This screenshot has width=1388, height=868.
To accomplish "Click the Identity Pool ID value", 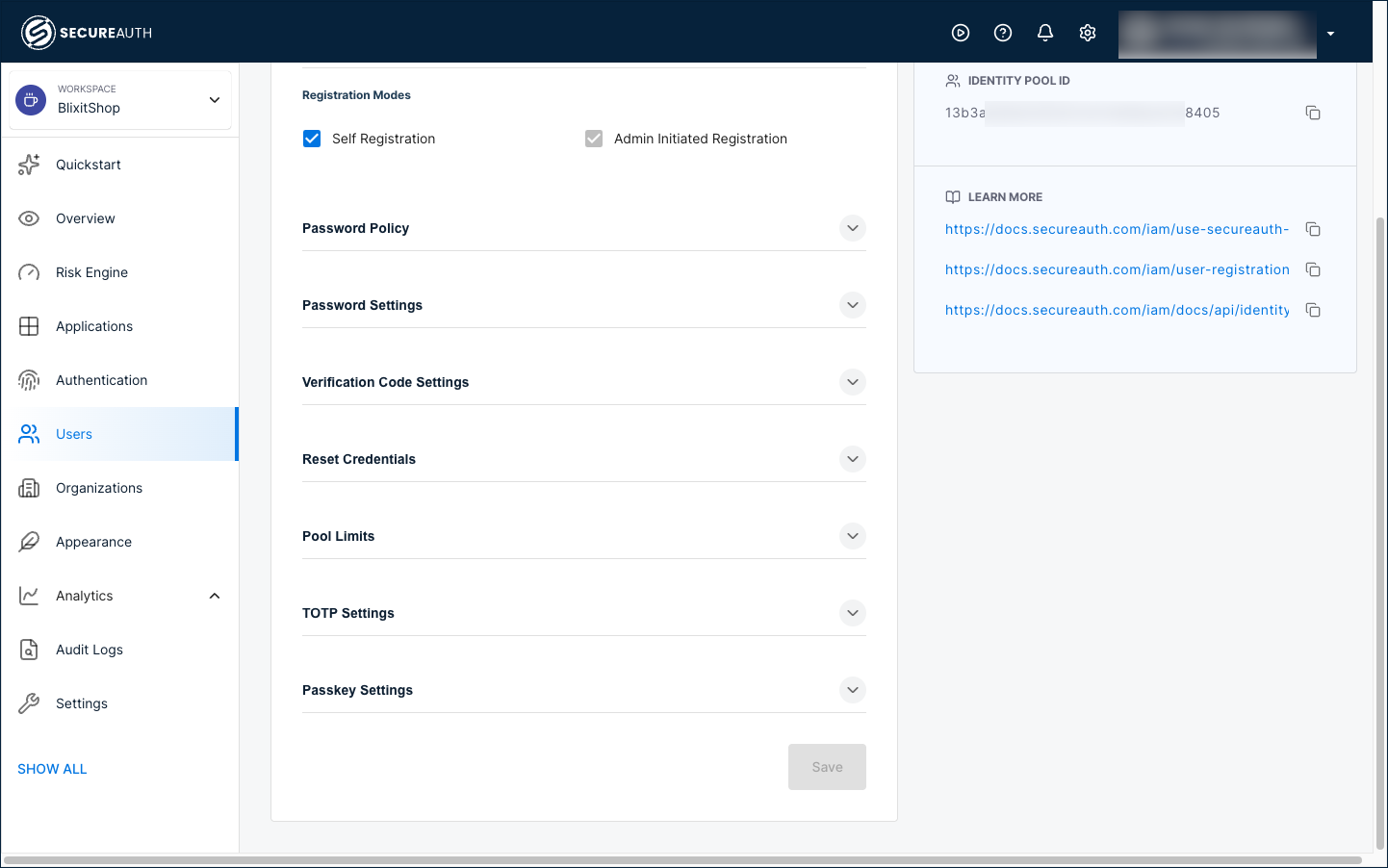I will tap(1083, 113).
